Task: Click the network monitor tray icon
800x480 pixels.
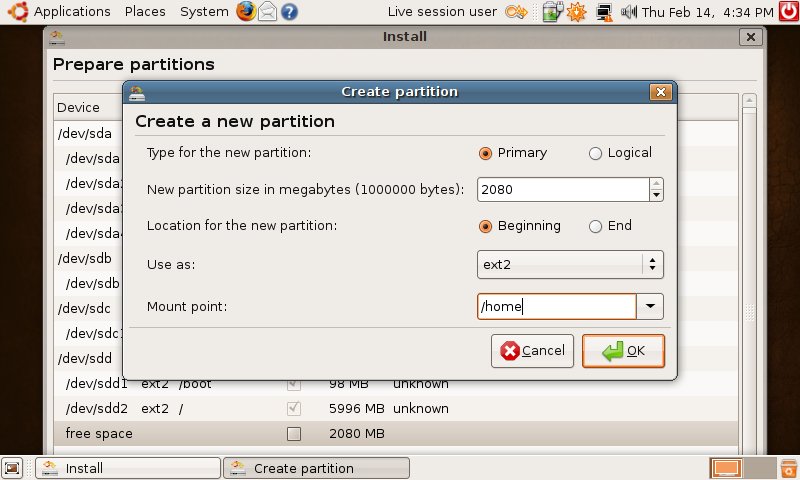Action: (x=604, y=12)
